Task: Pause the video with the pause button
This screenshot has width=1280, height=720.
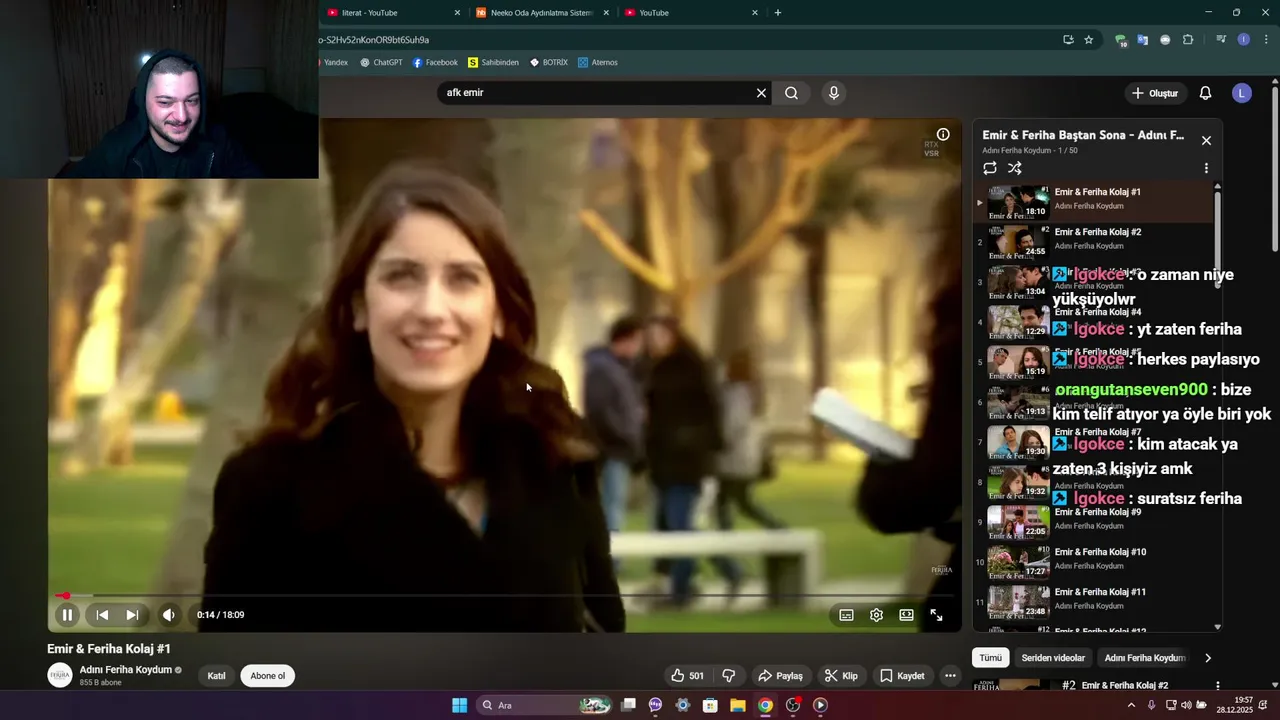Action: pyautogui.click(x=67, y=615)
